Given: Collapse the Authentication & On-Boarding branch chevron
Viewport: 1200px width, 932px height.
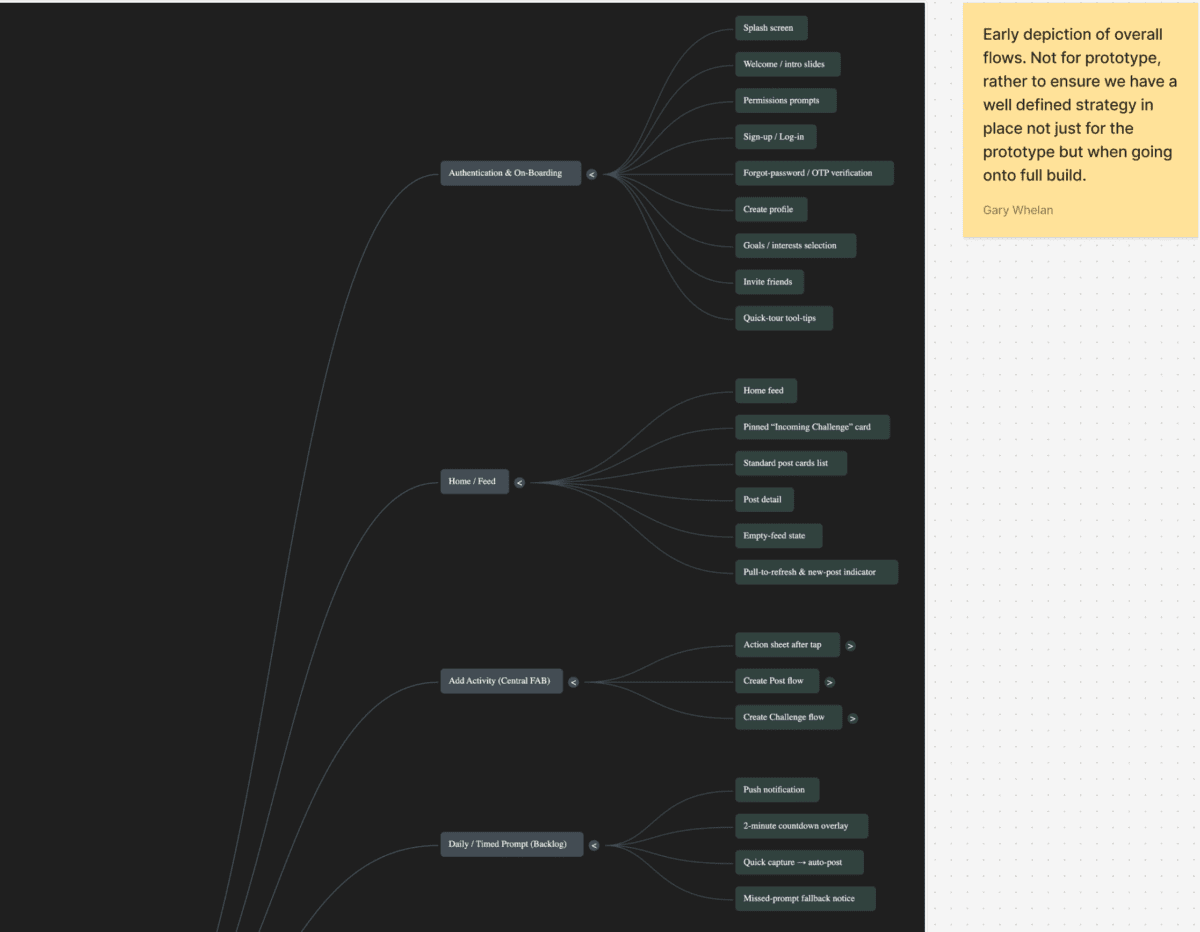Looking at the screenshot, I should tap(591, 174).
